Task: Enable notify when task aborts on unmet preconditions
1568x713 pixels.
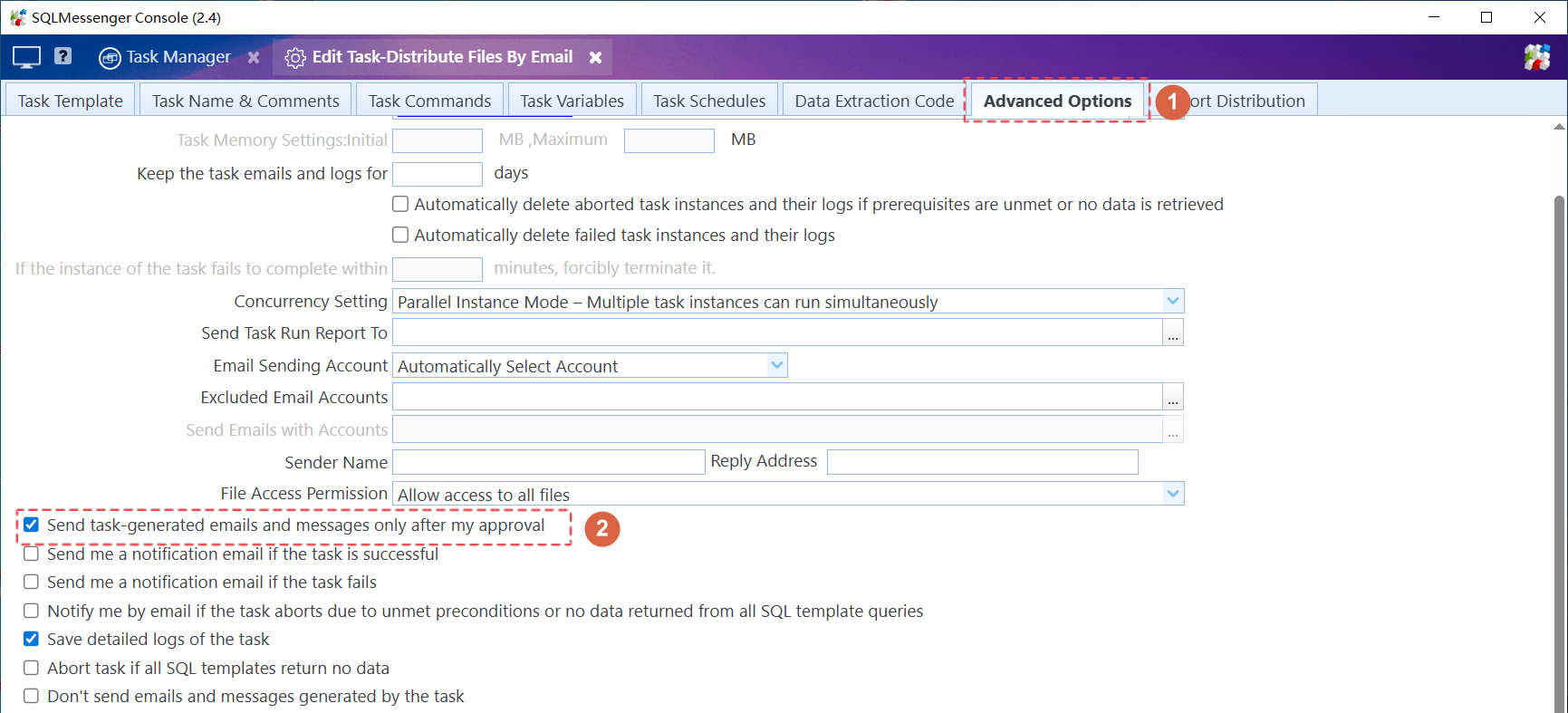Action: (x=32, y=612)
